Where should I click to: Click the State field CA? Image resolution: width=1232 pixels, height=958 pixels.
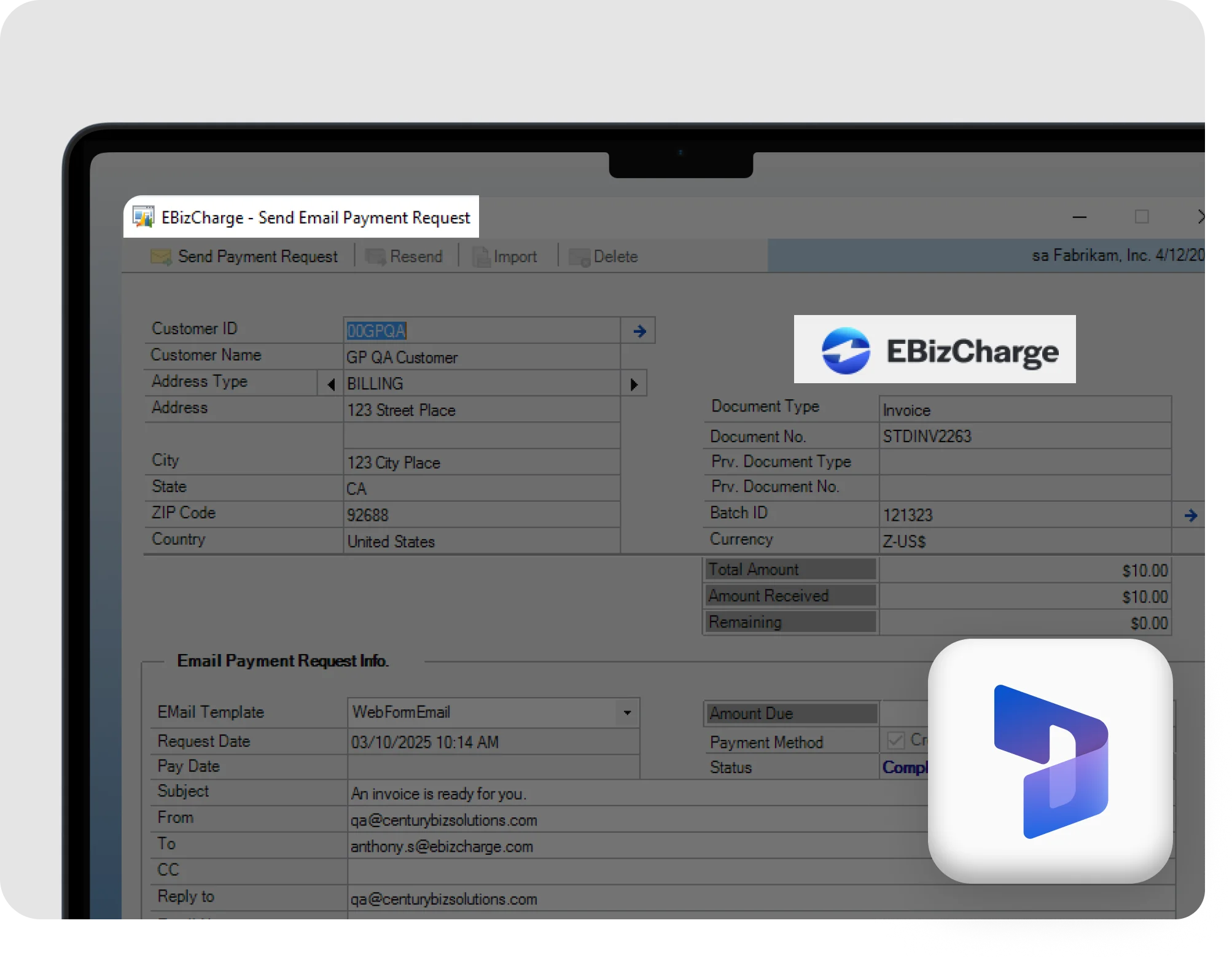(481, 489)
